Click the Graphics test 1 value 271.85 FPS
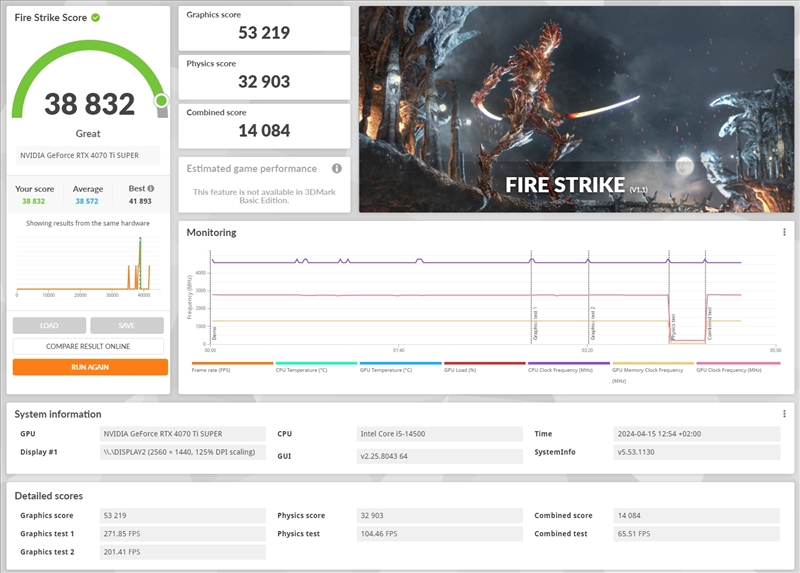This screenshot has height=573, width=800. (183, 534)
